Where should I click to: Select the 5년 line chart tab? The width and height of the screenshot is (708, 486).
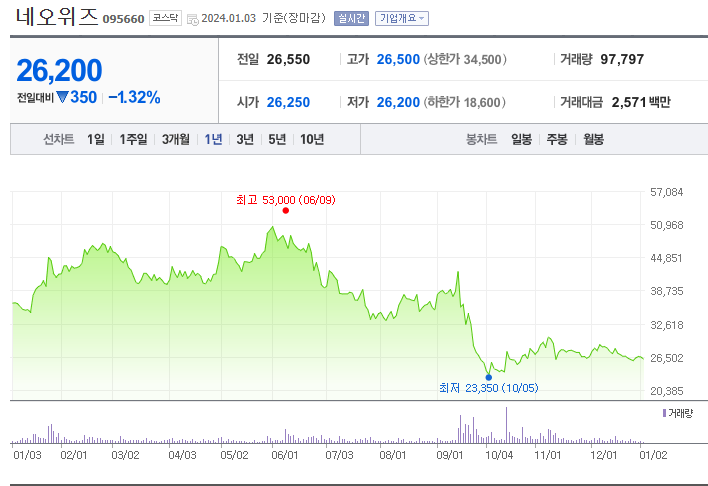click(x=277, y=139)
